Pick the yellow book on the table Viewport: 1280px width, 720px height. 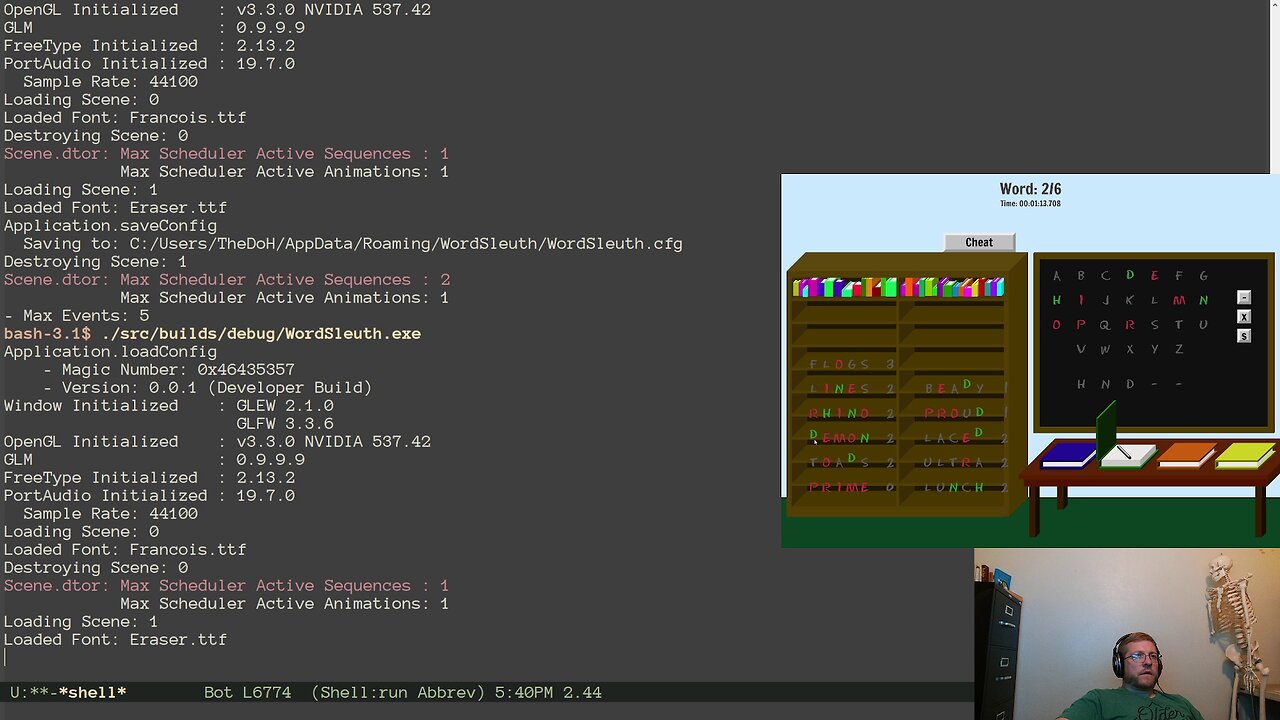pyautogui.click(x=1245, y=454)
